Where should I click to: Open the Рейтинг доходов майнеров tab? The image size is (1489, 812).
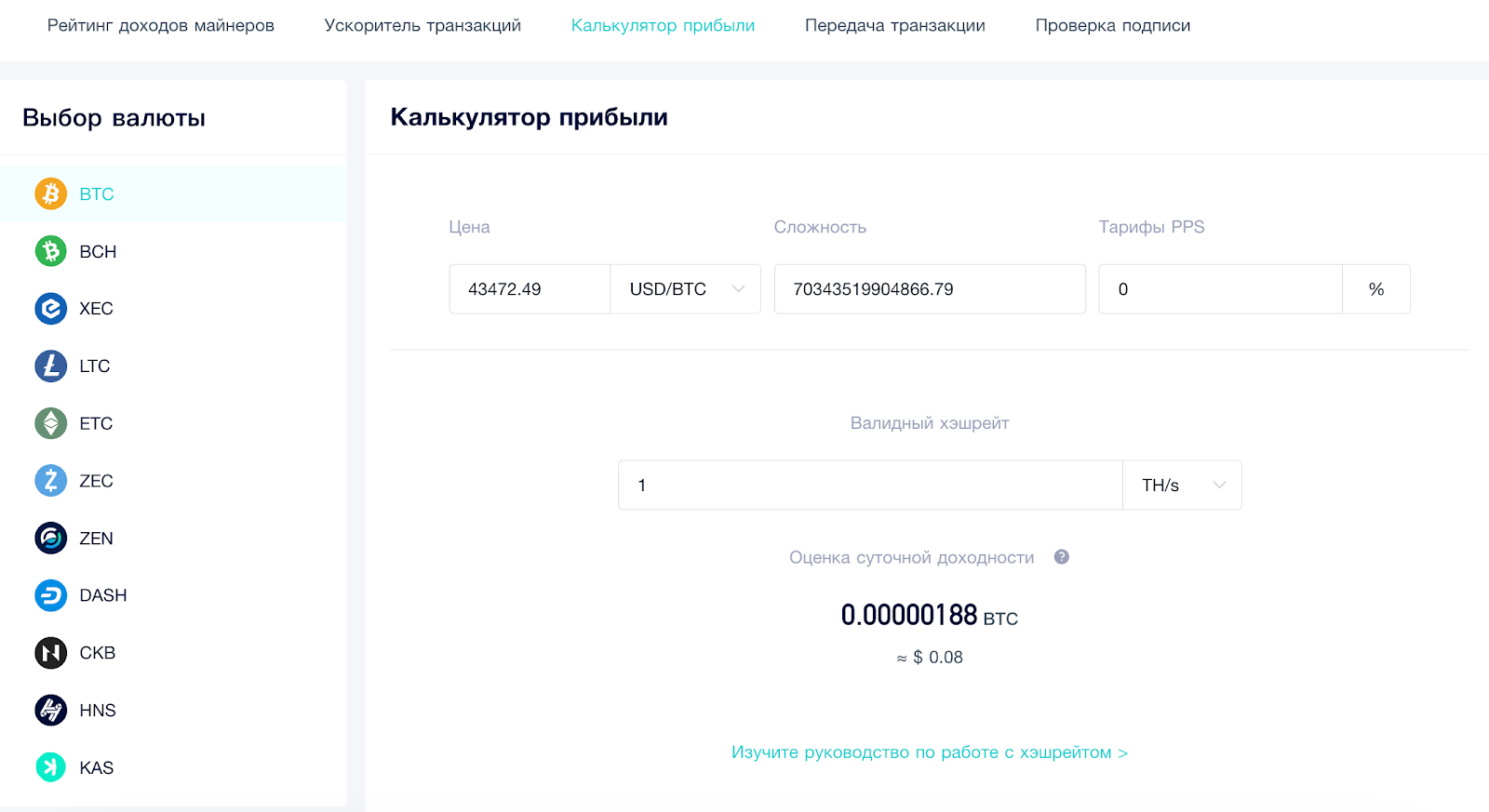(161, 25)
